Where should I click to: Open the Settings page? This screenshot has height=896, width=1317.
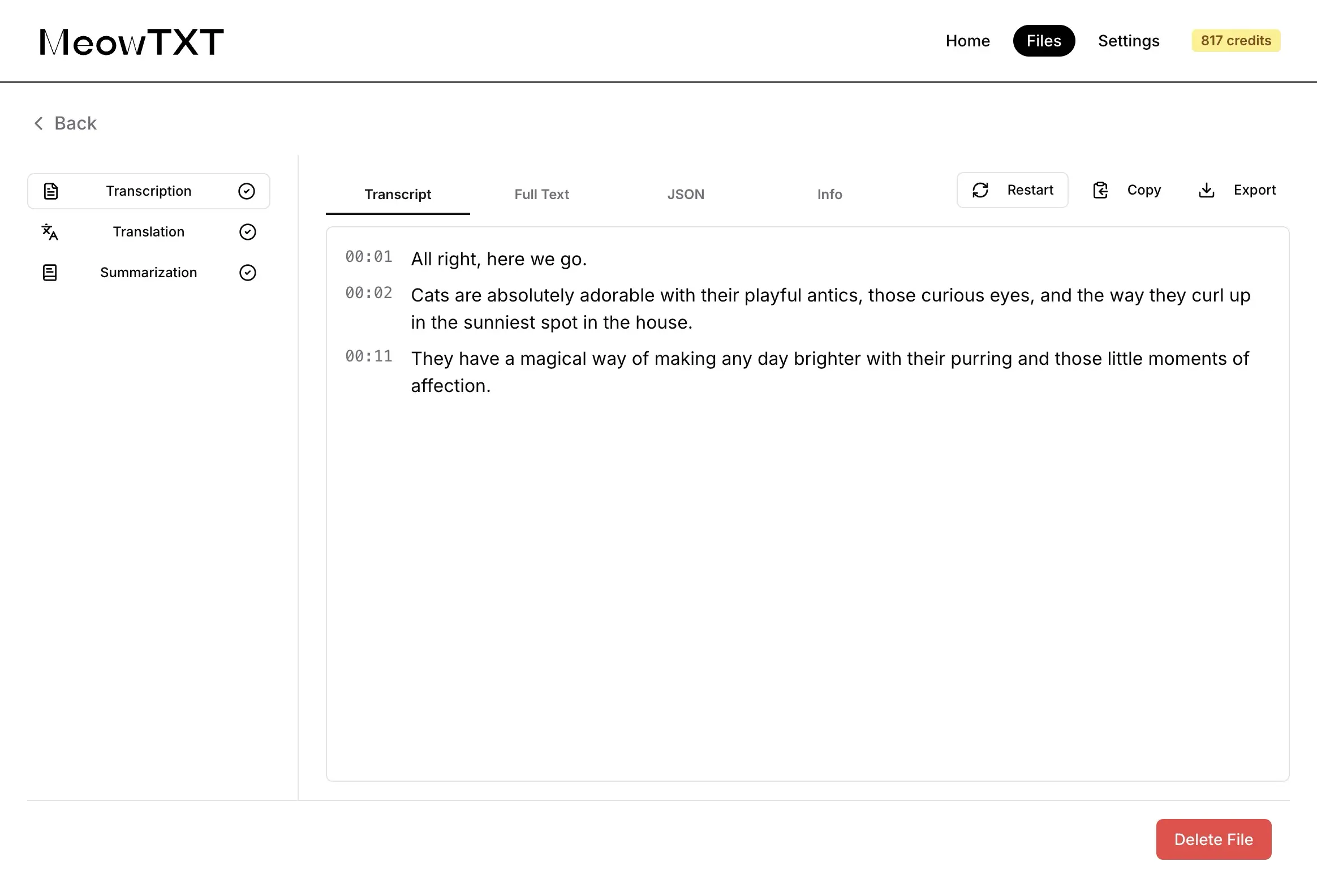[1128, 41]
